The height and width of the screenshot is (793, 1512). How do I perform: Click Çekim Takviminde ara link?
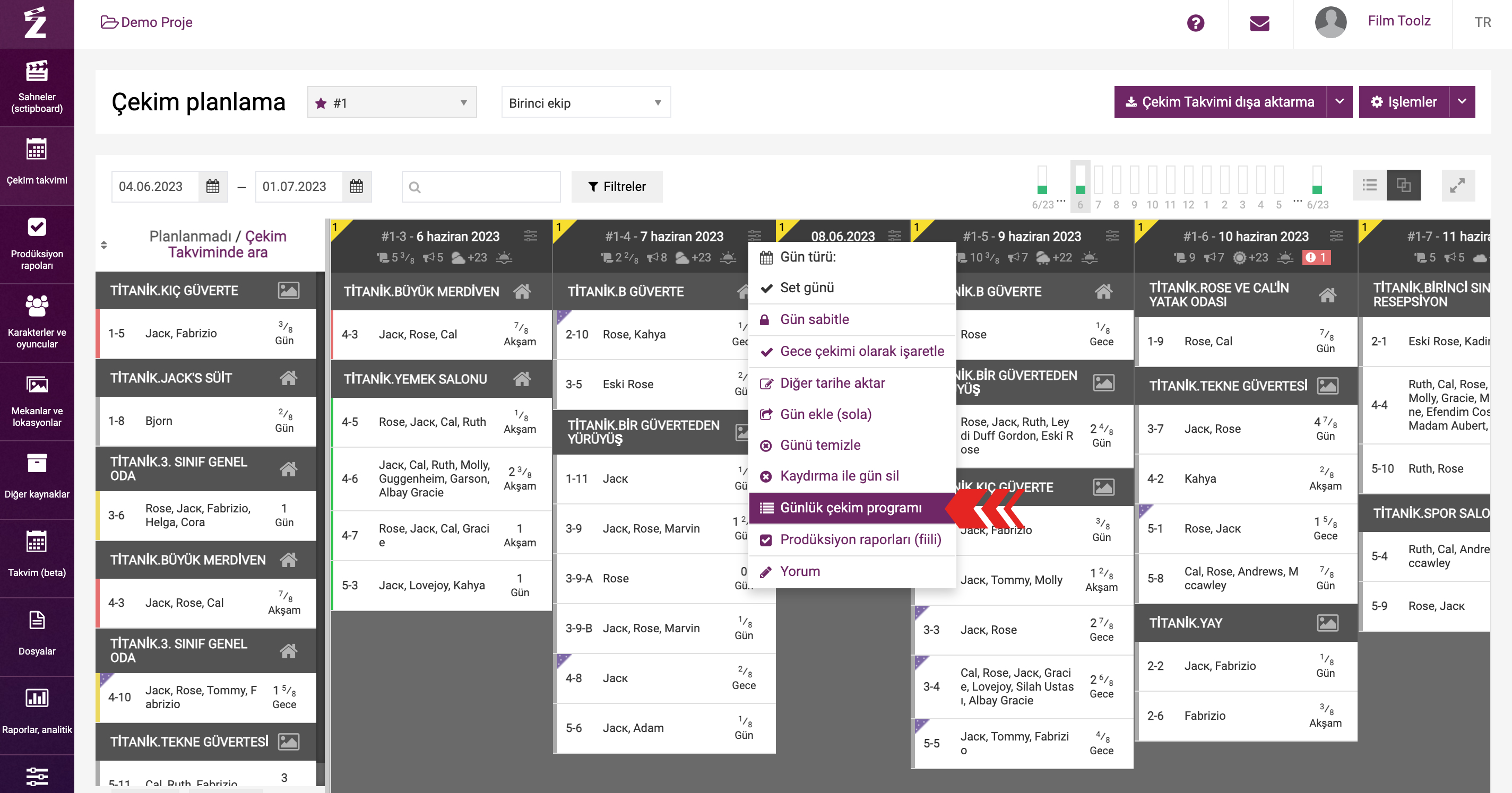pyautogui.click(x=227, y=244)
